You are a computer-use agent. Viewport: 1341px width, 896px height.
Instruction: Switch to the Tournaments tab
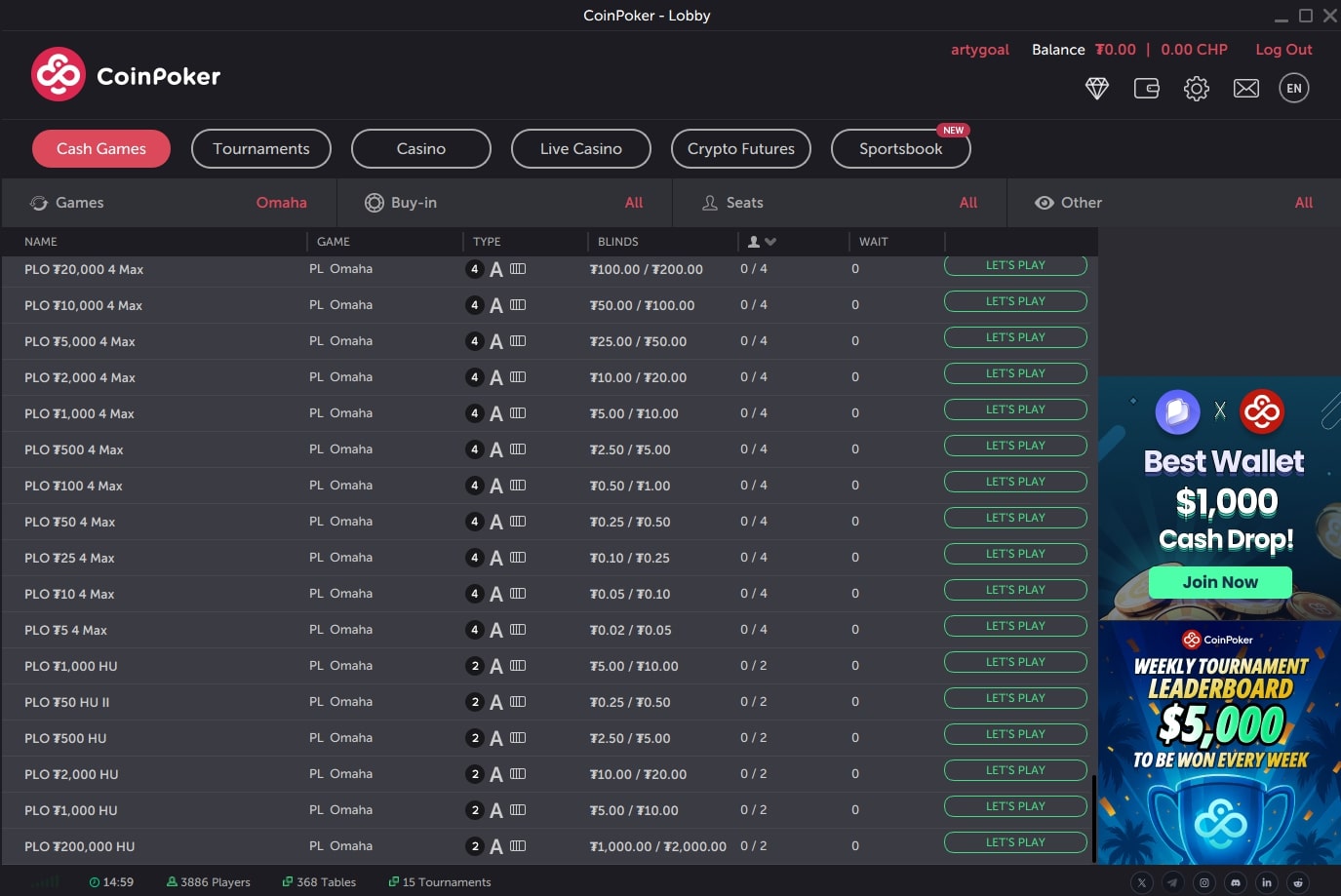coord(261,149)
